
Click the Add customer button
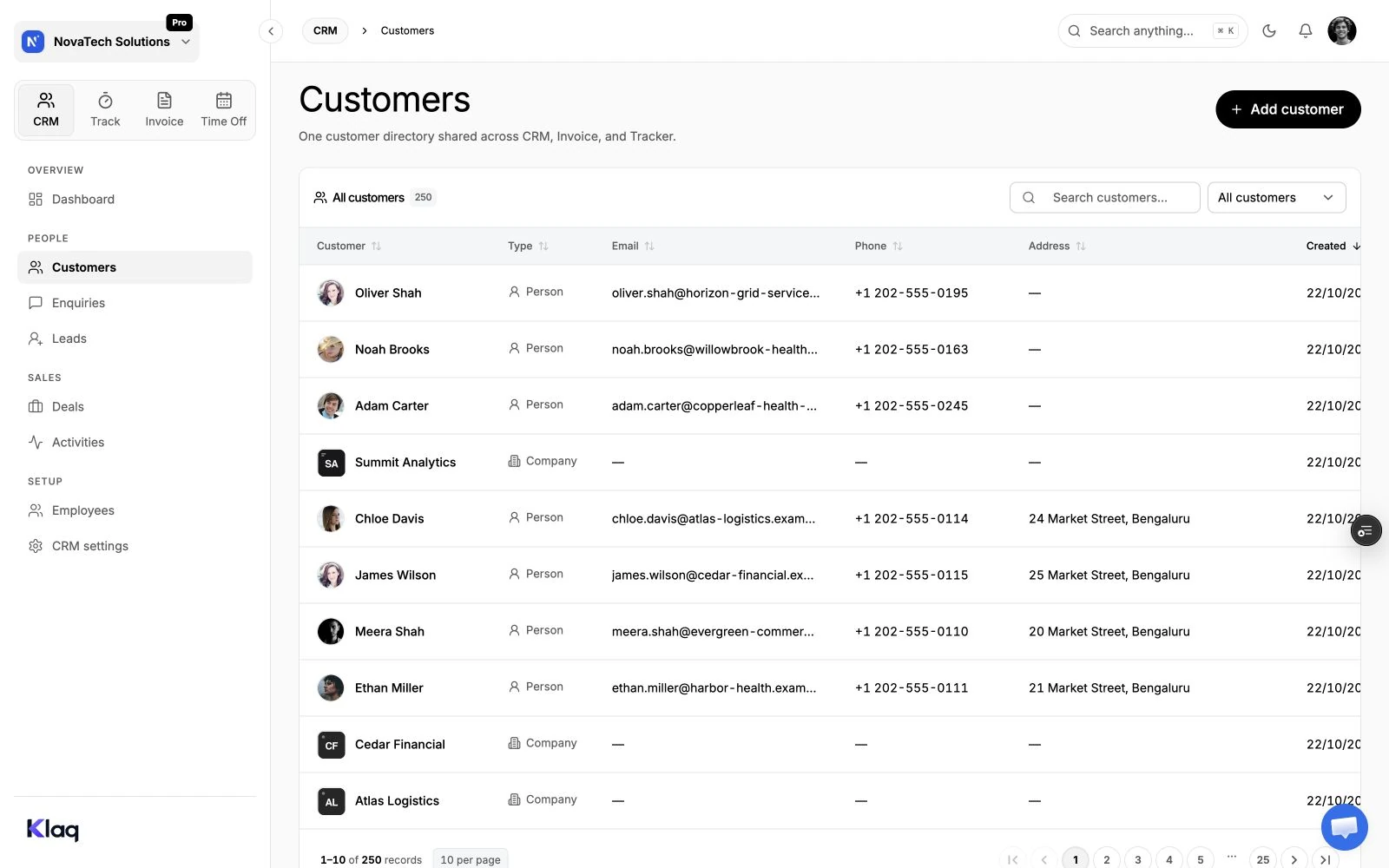click(x=1288, y=109)
